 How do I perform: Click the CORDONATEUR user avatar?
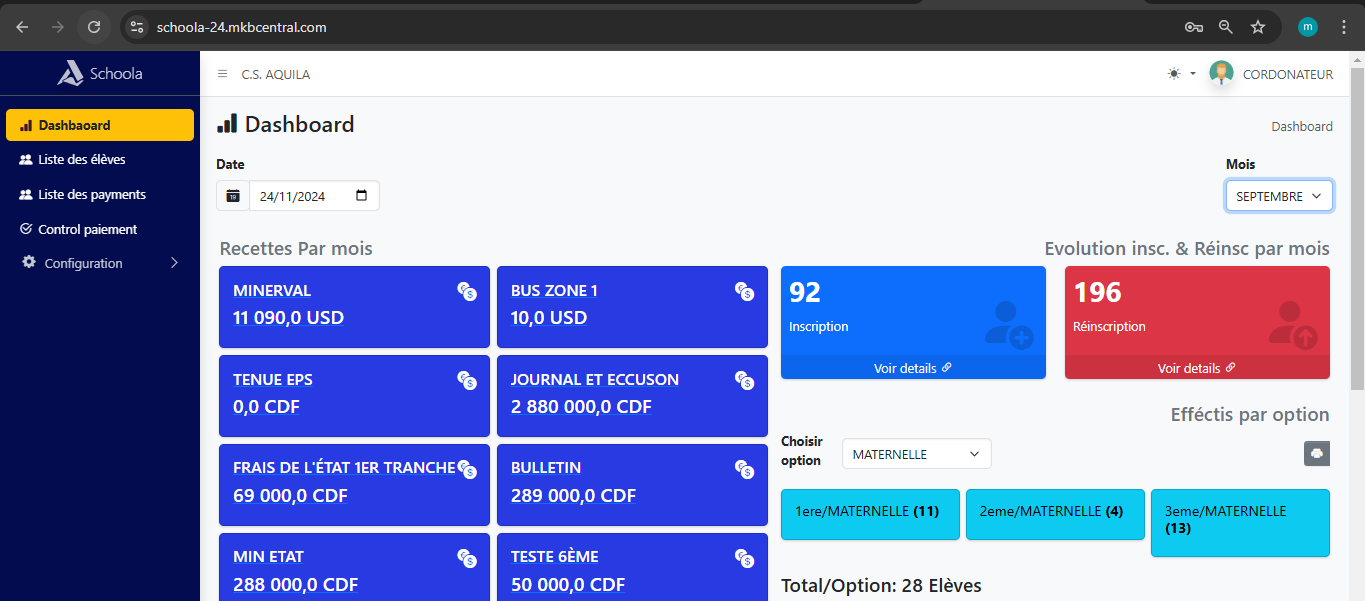click(x=1221, y=73)
